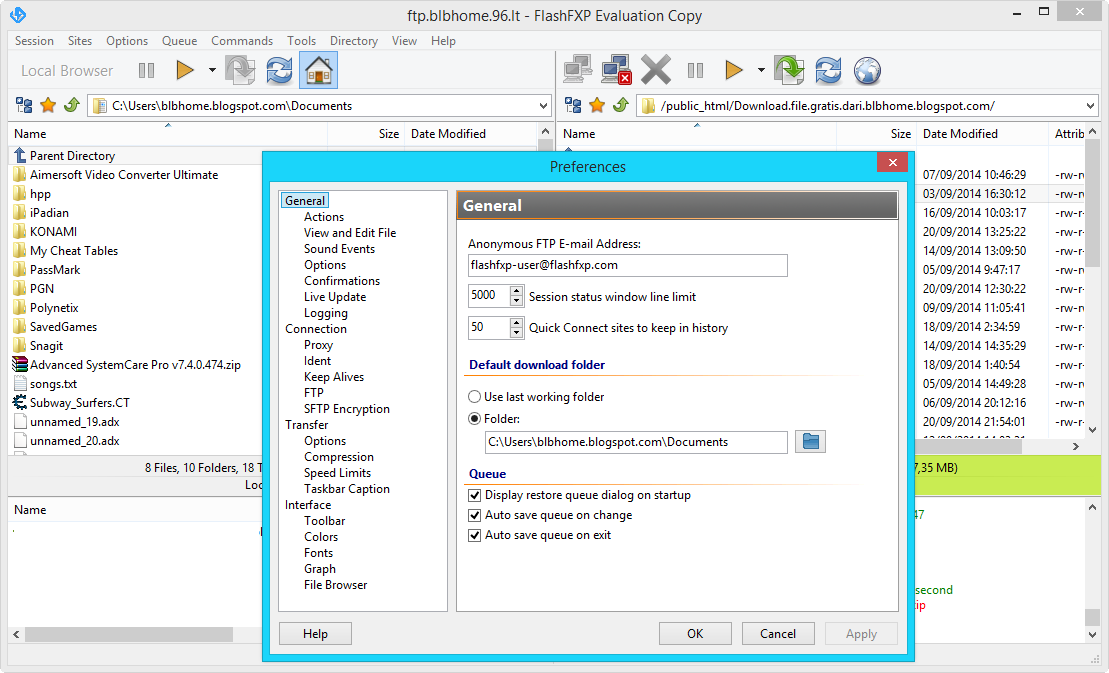The width and height of the screenshot is (1109, 673).
Task: Click the local pane pause transfer icon
Action: (146, 71)
